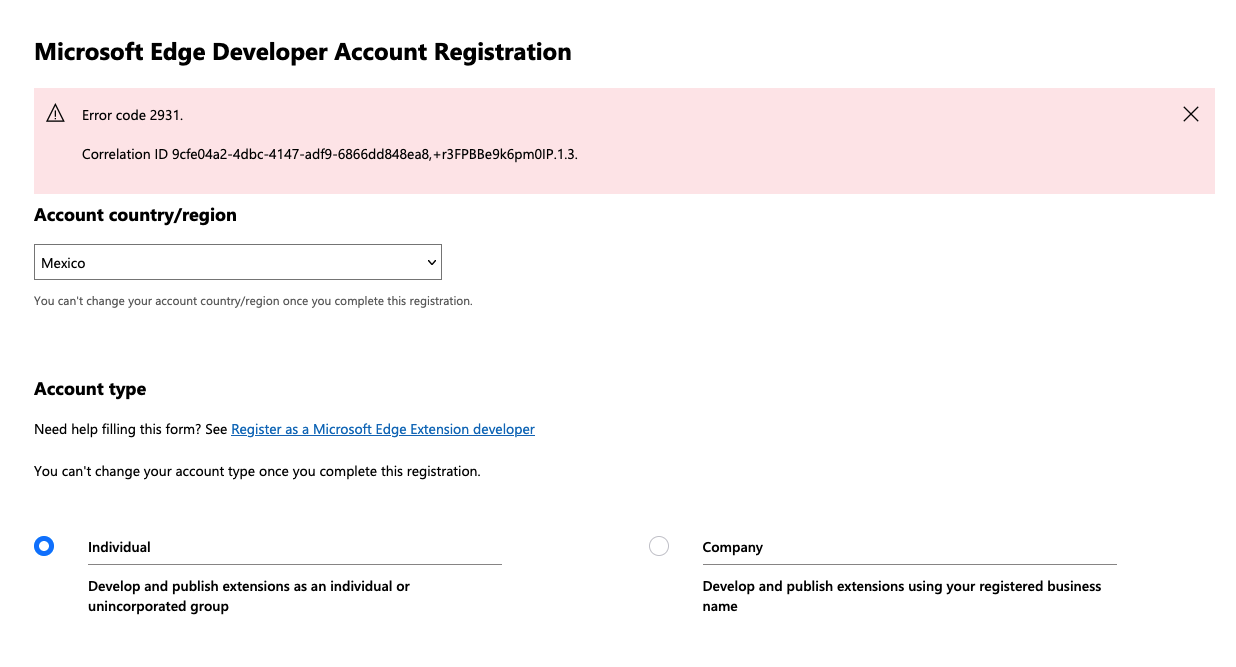This screenshot has height=667, width=1236.
Task: Click the Individual label above its description
Action: pyautogui.click(x=119, y=547)
